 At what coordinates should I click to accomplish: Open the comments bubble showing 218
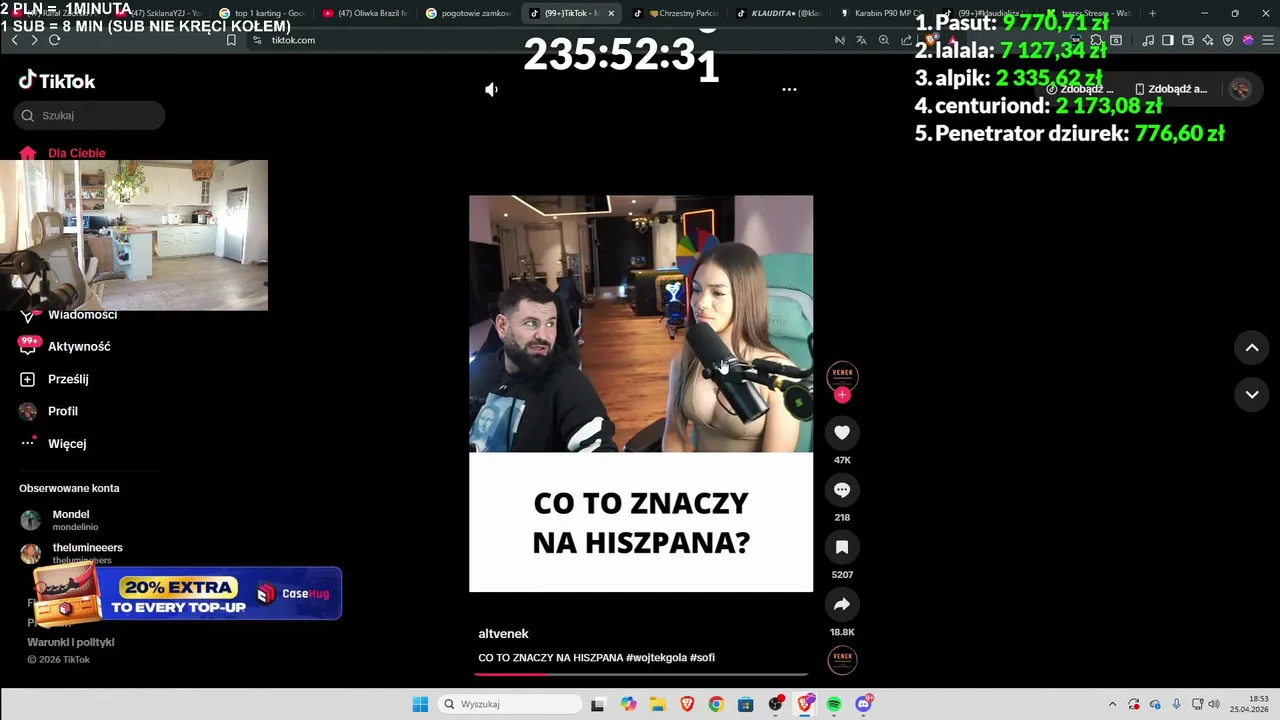coord(842,490)
